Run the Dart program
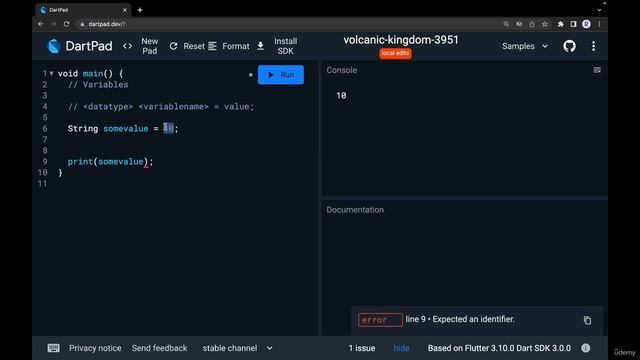 (281, 75)
